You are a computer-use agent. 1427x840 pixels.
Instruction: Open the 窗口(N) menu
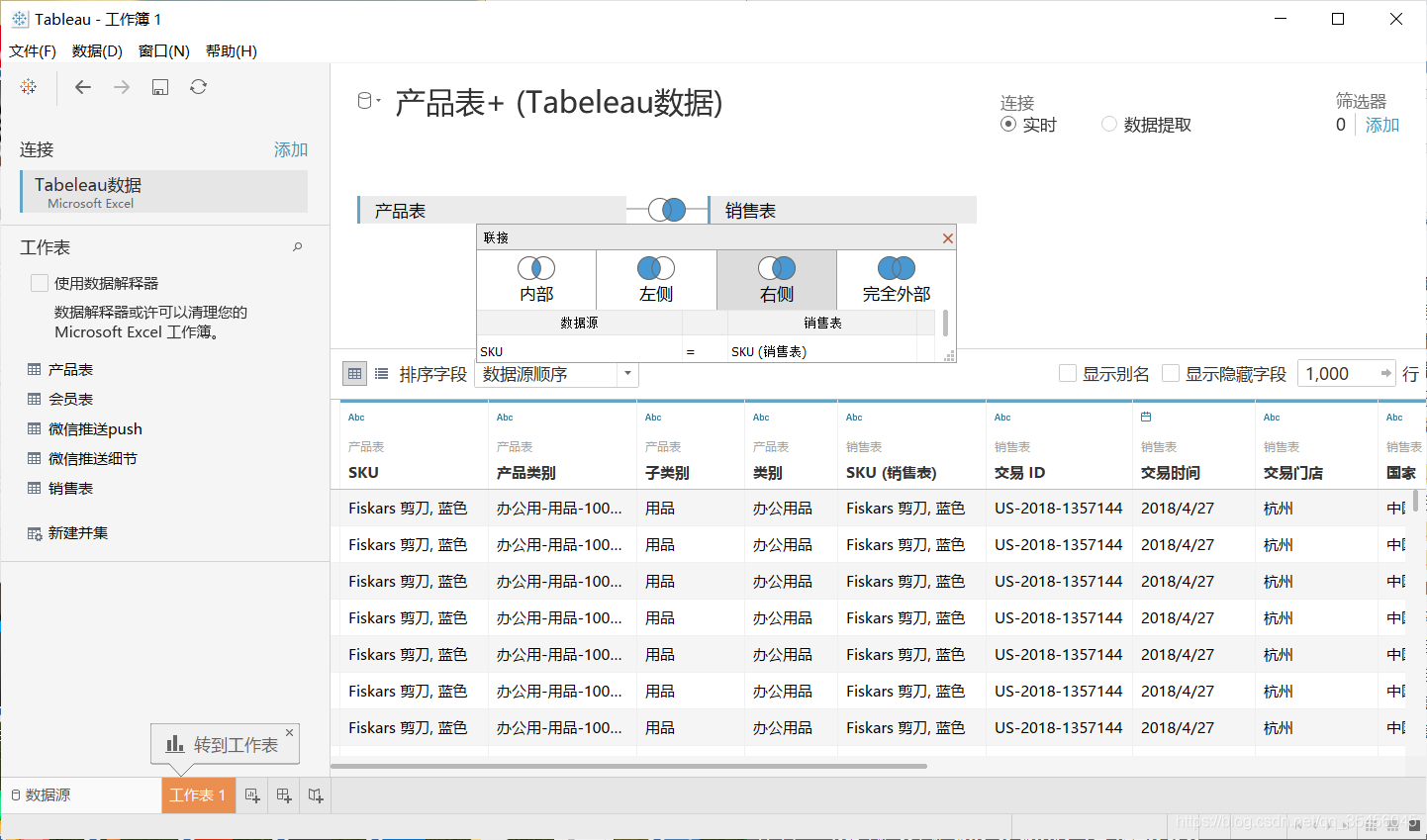tap(164, 50)
